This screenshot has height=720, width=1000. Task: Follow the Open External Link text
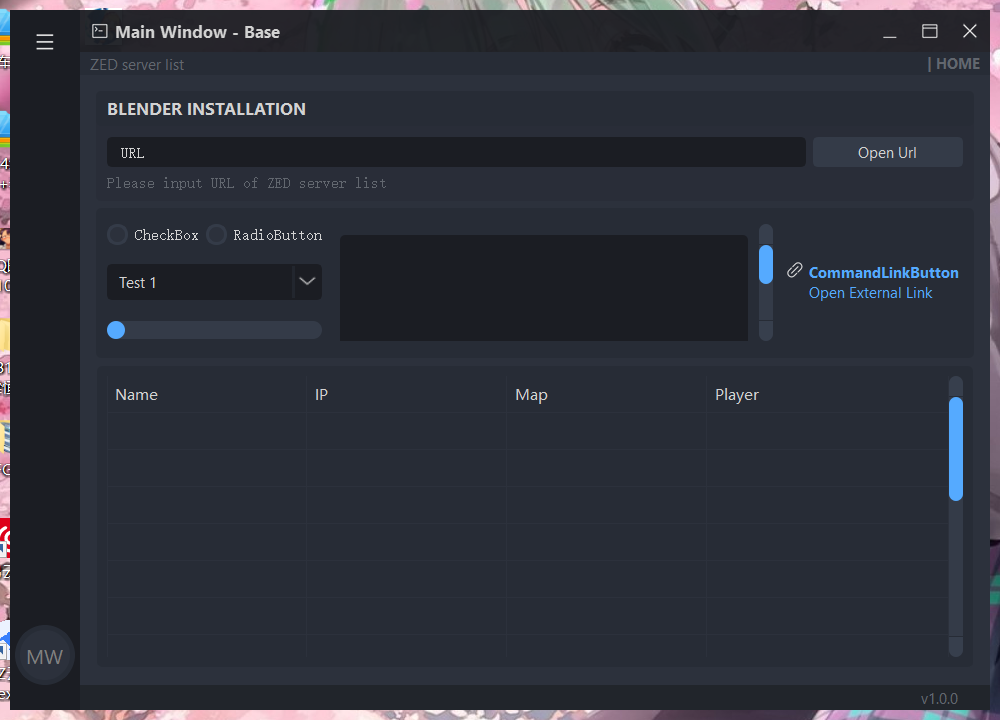coord(870,293)
